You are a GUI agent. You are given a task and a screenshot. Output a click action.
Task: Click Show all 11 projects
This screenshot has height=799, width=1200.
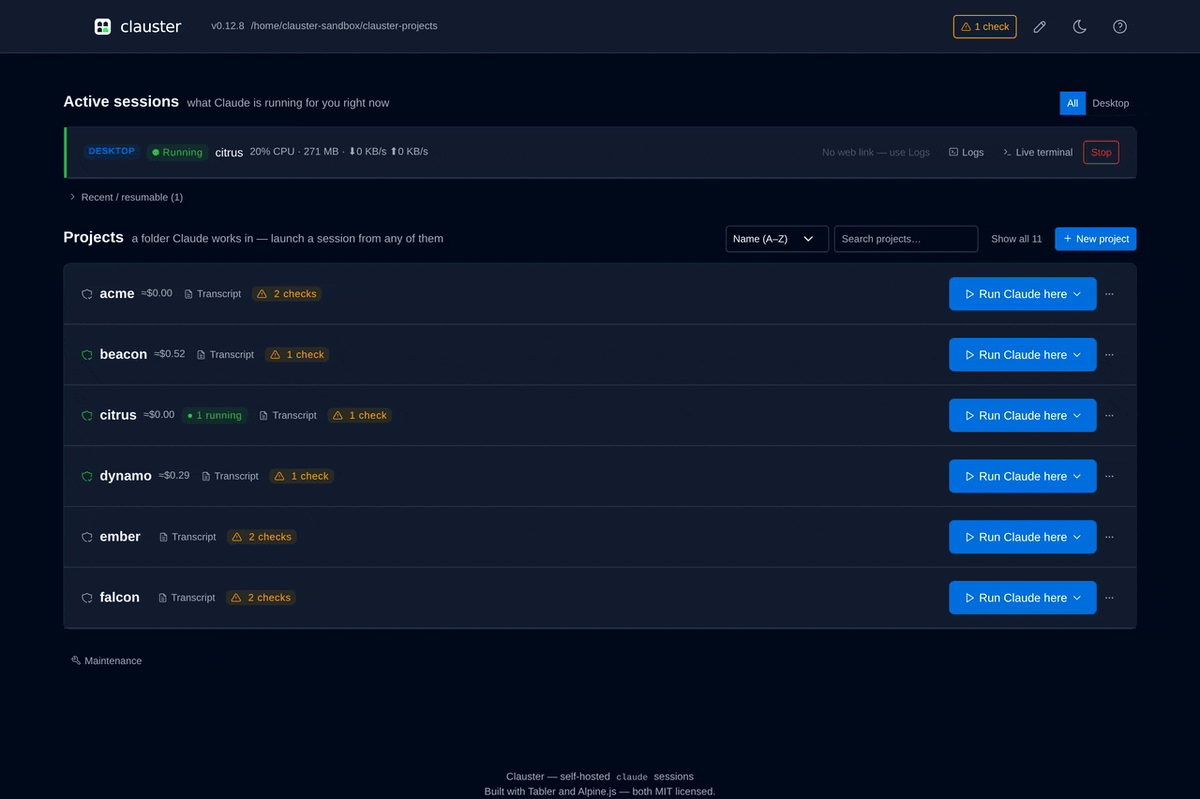(1016, 239)
